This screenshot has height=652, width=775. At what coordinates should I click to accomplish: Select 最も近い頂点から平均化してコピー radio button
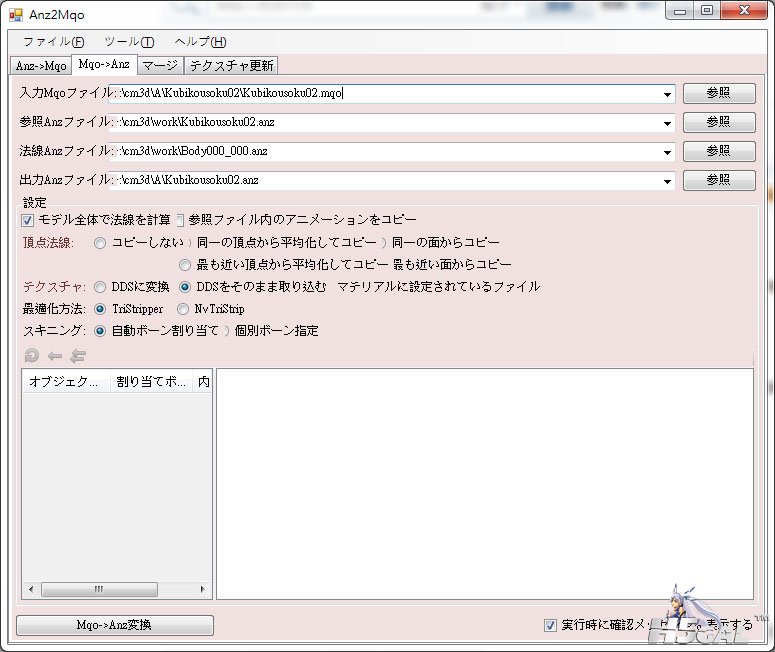coord(185,265)
